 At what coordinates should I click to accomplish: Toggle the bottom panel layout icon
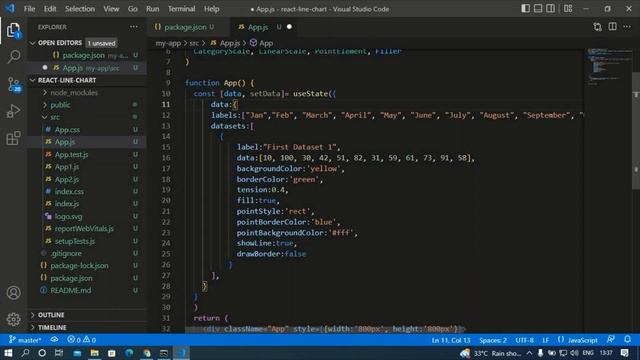click(538, 9)
